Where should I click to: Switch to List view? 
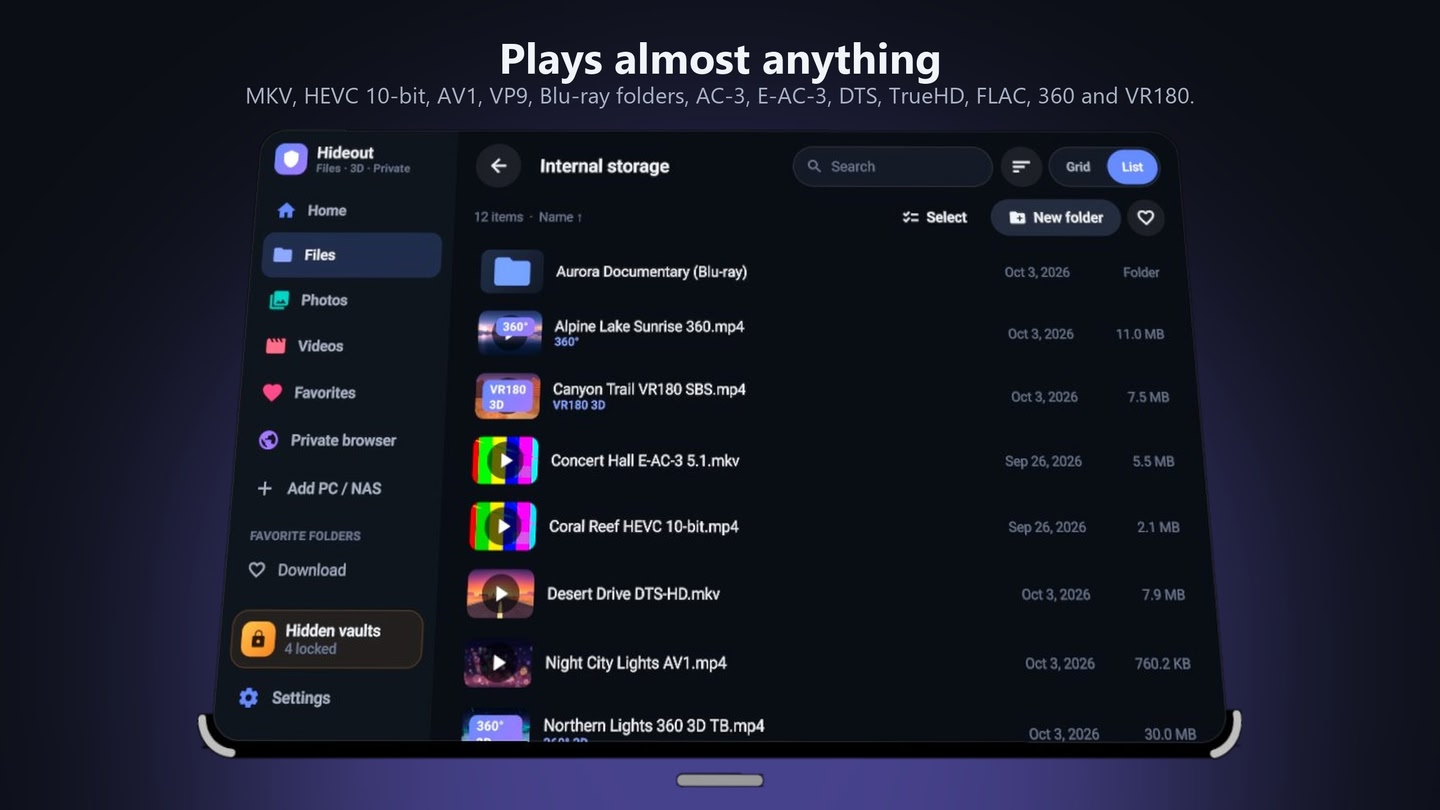(x=1132, y=167)
